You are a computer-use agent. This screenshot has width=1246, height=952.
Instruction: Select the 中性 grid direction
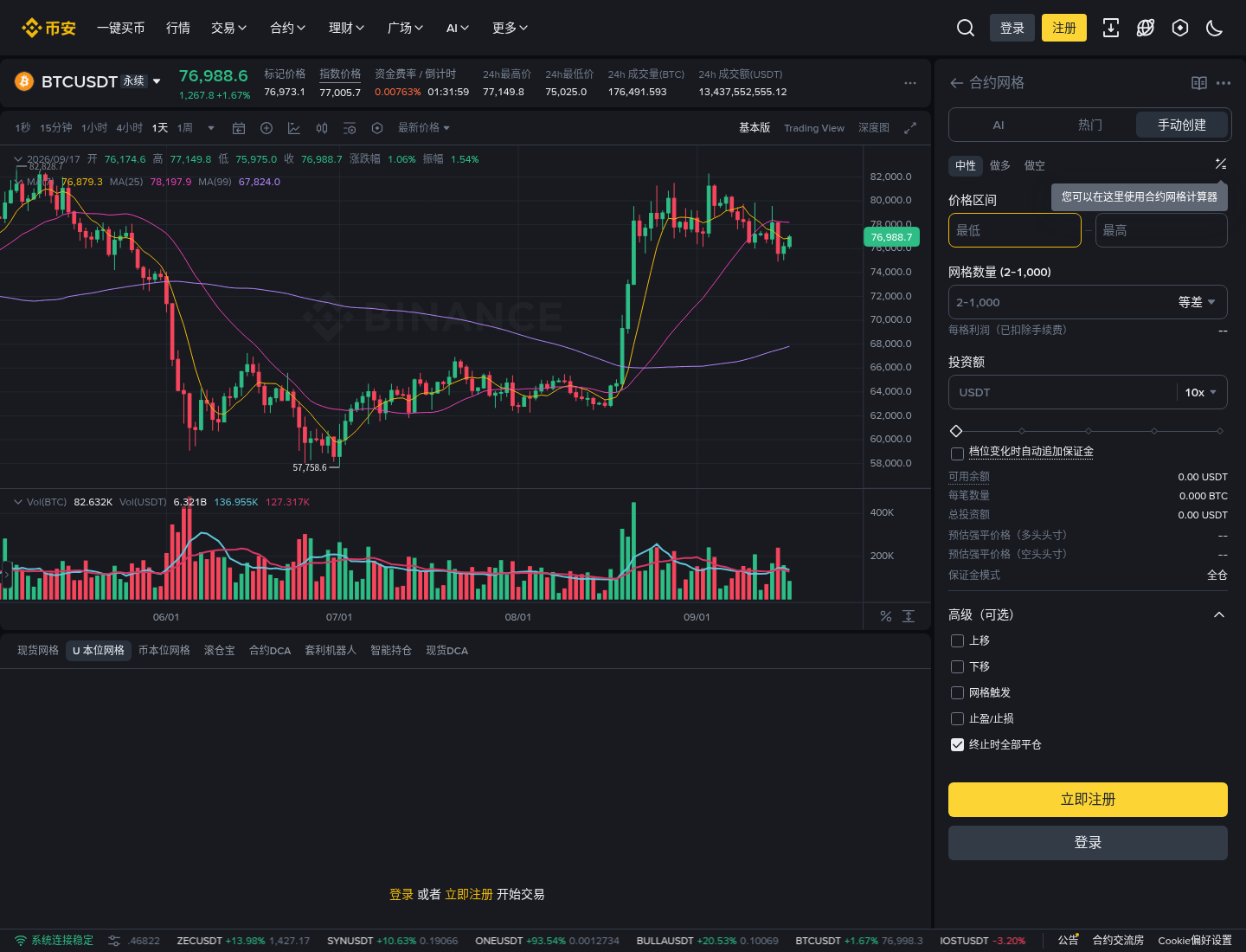tap(966, 165)
